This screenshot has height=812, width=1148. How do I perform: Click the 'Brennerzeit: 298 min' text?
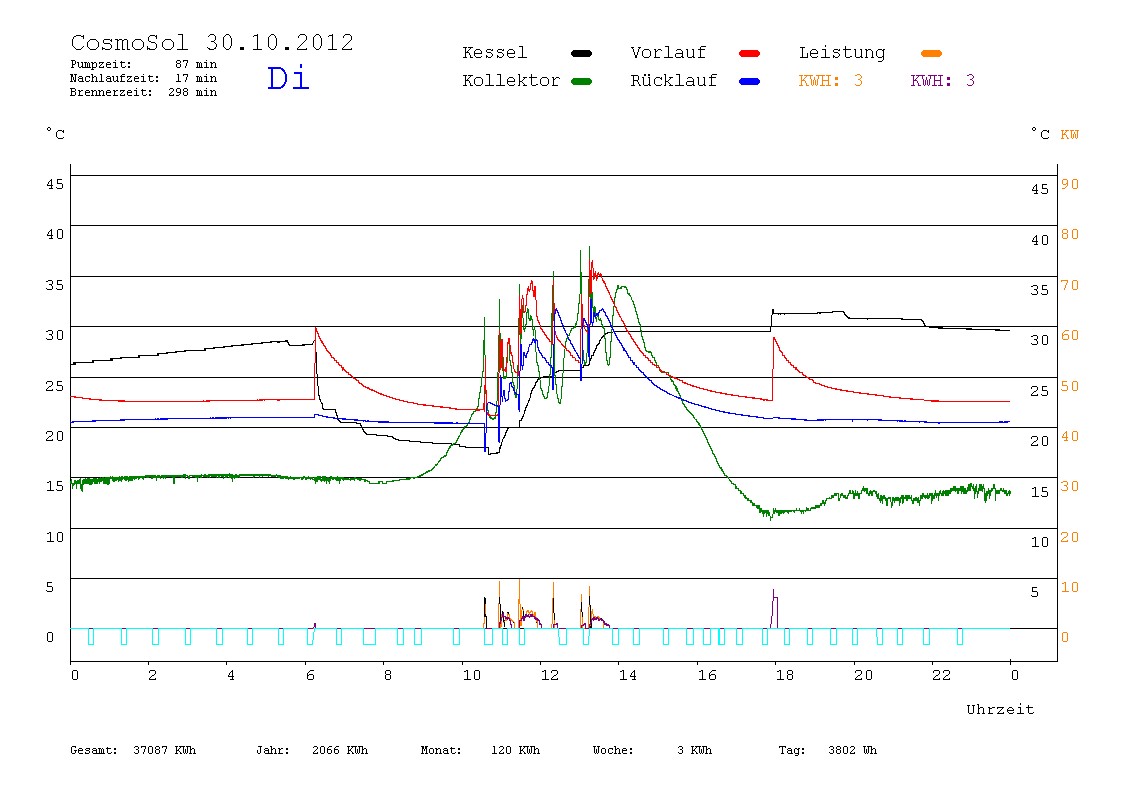(144, 92)
